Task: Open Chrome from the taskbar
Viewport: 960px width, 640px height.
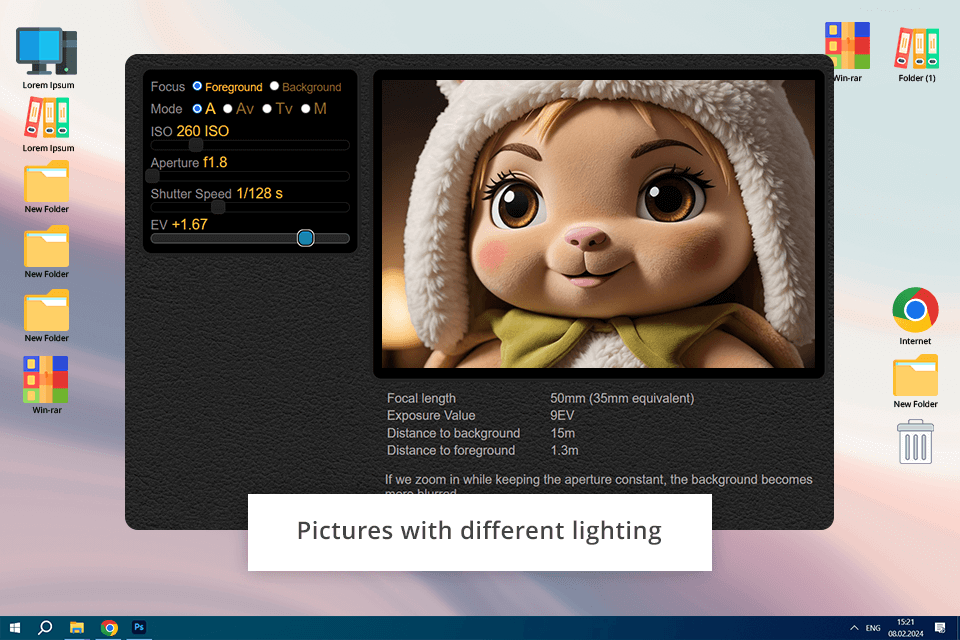Action: (109, 628)
